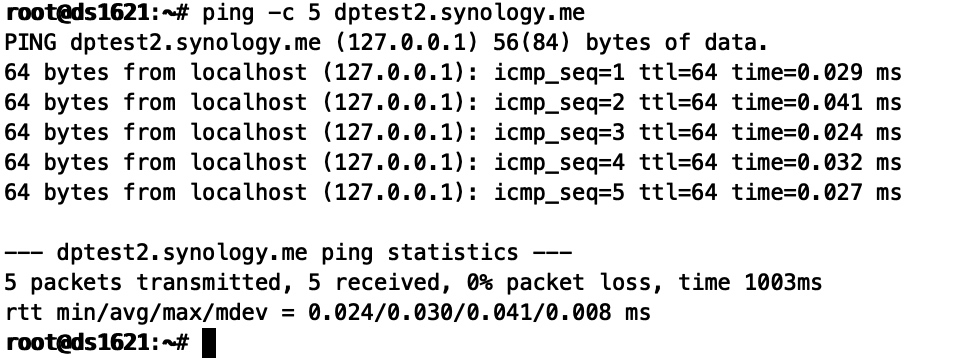
Task: Click the 5 packets transmitted summary text
Action: tap(143, 282)
